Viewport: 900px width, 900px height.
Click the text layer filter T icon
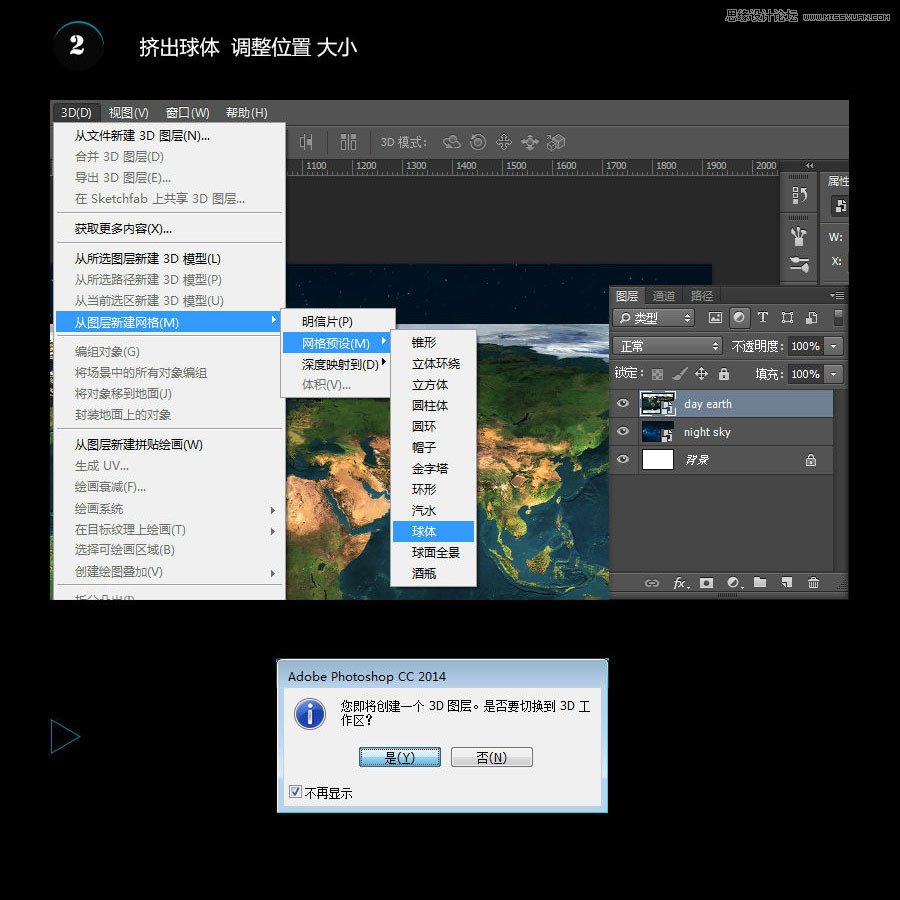pyautogui.click(x=763, y=318)
